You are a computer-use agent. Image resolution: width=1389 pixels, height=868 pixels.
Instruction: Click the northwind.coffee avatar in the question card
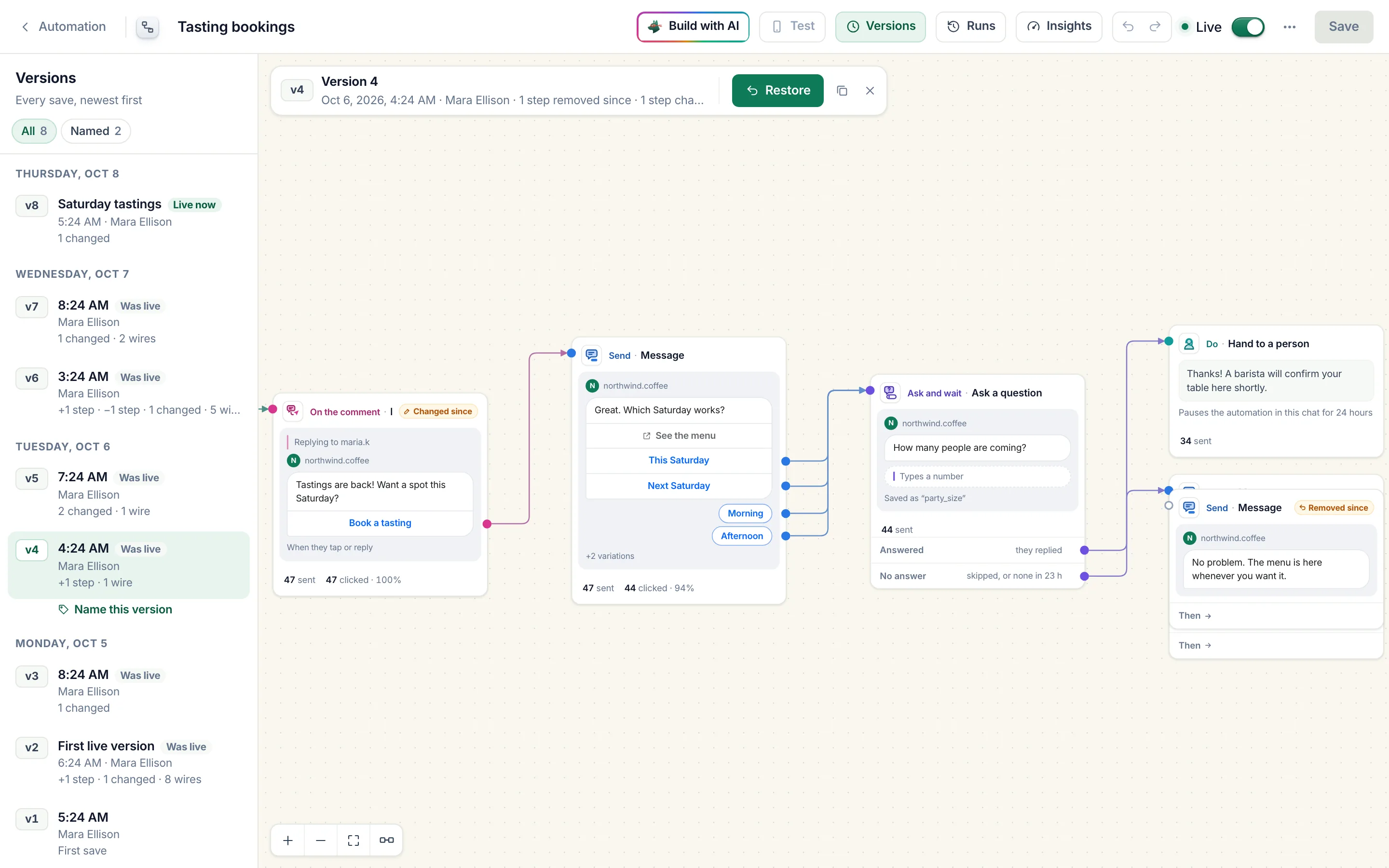click(x=891, y=423)
